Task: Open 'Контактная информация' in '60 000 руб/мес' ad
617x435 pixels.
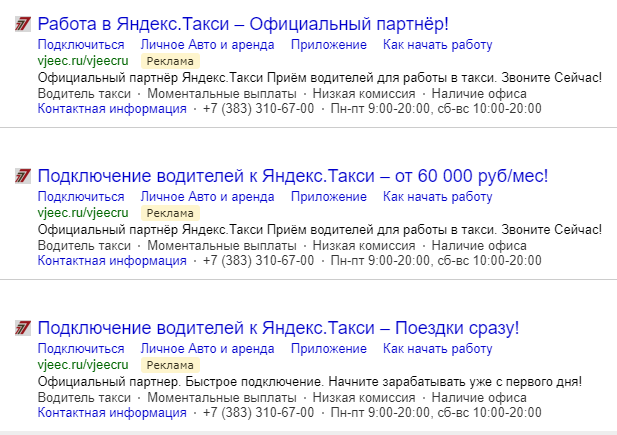Action: 112,261
